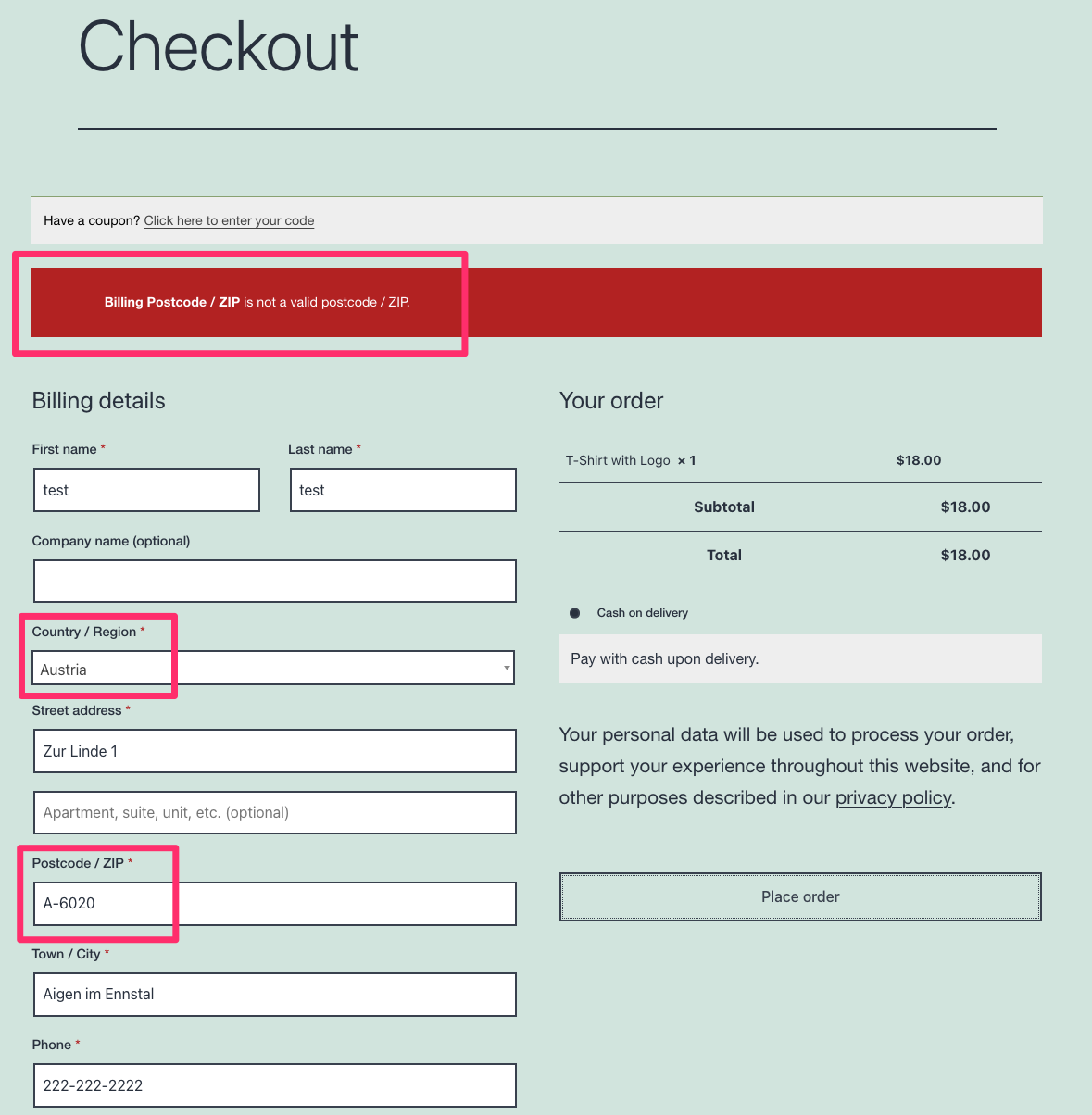Expand the country selector to change Austria

[273, 668]
